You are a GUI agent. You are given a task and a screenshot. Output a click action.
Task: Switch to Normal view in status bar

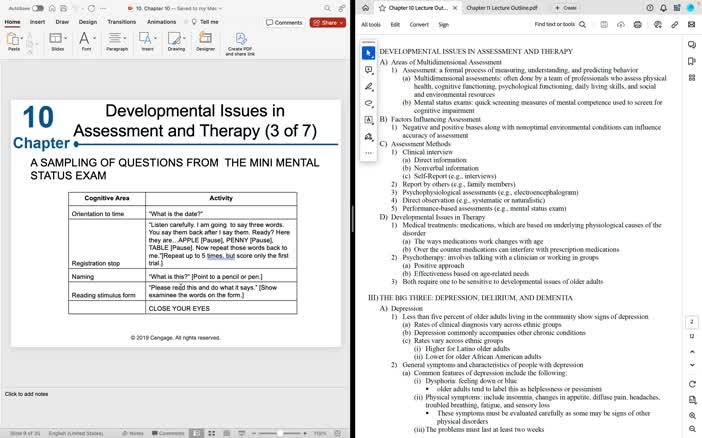point(196,433)
